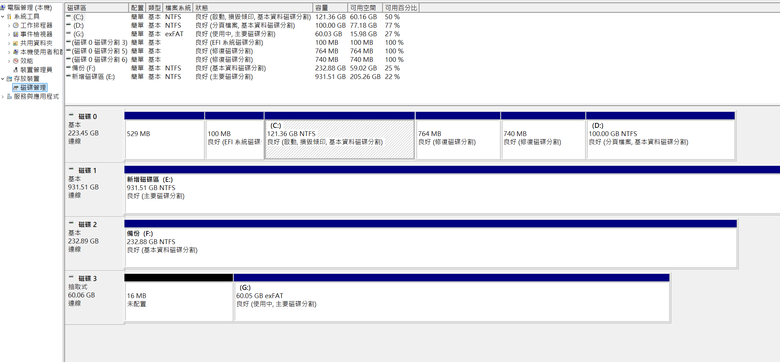Click the 服務與應用程式 icon

pos(9,96)
